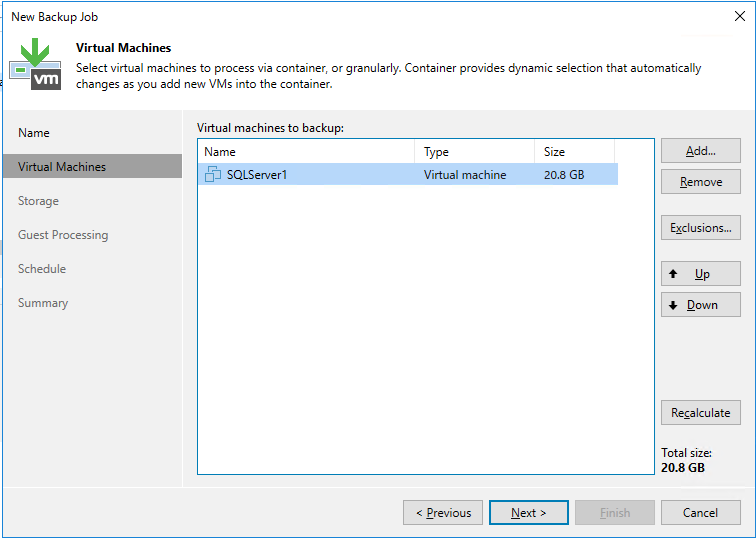Click the green arrow VM backup icon
Viewport: 756px width, 538px height.
36,64
